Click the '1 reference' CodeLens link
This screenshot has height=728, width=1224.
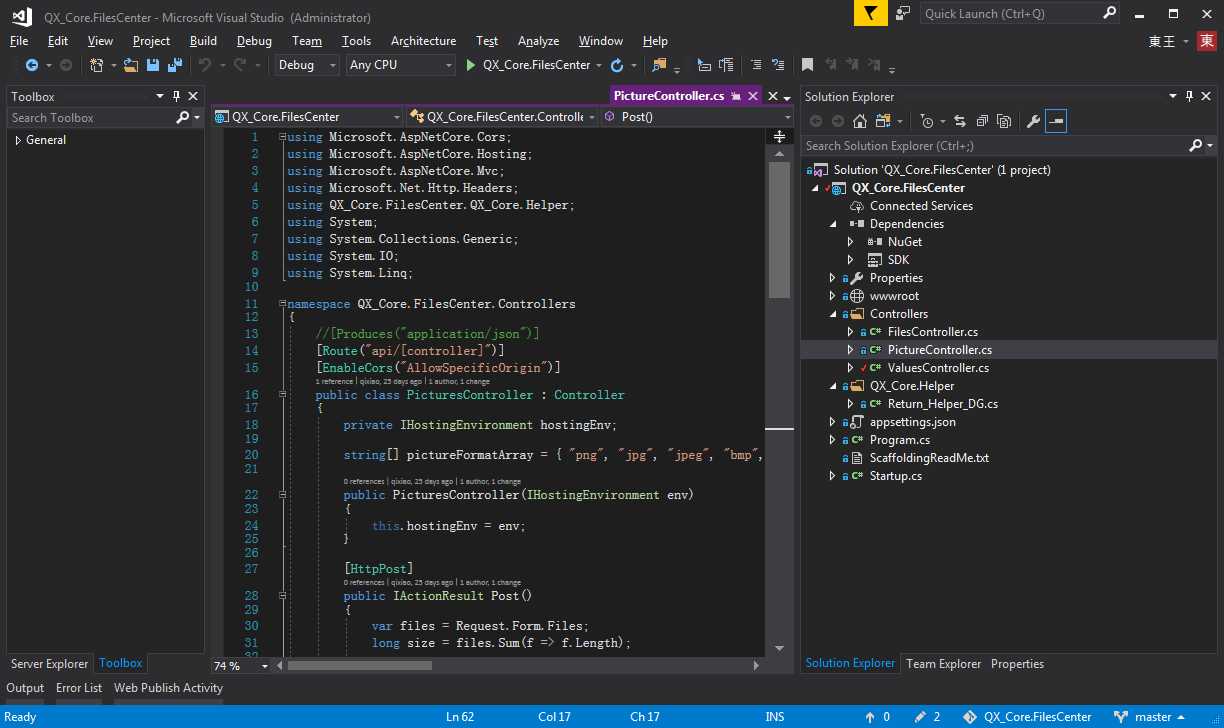336,382
